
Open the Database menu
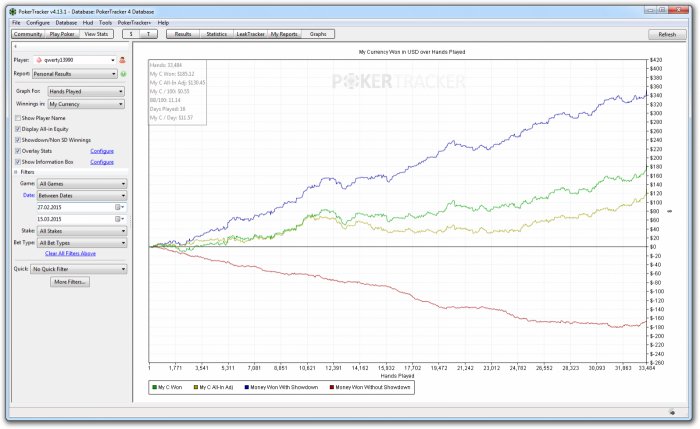[66, 23]
